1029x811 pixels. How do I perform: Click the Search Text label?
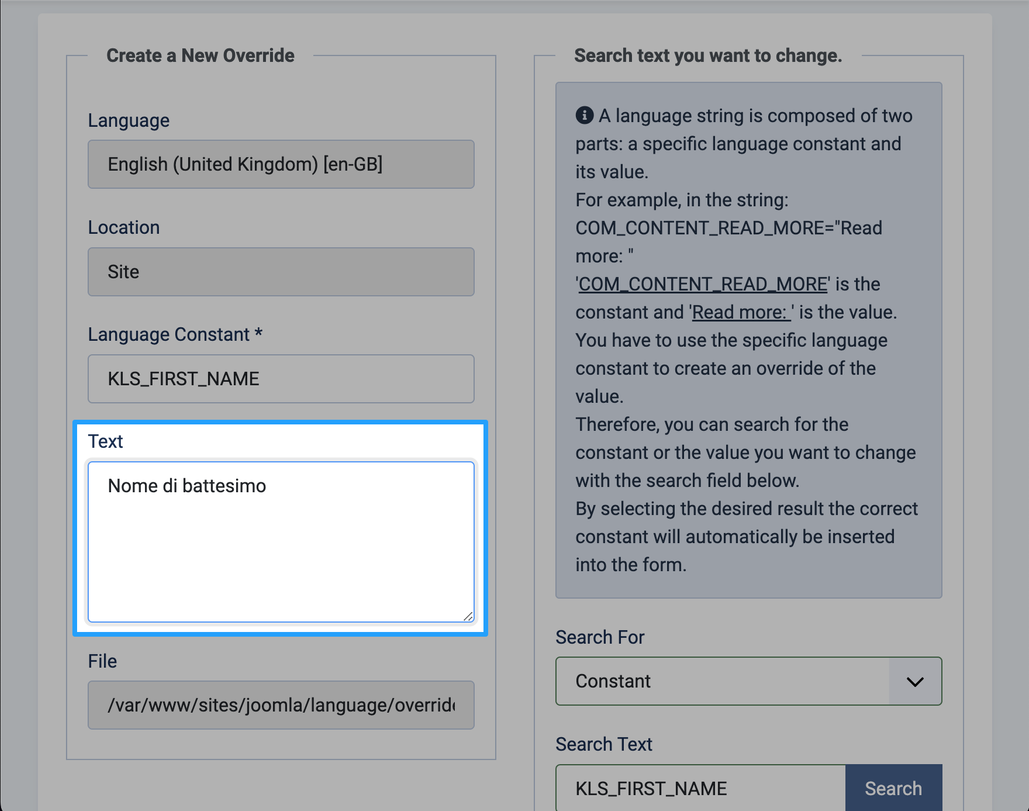[x=604, y=744]
